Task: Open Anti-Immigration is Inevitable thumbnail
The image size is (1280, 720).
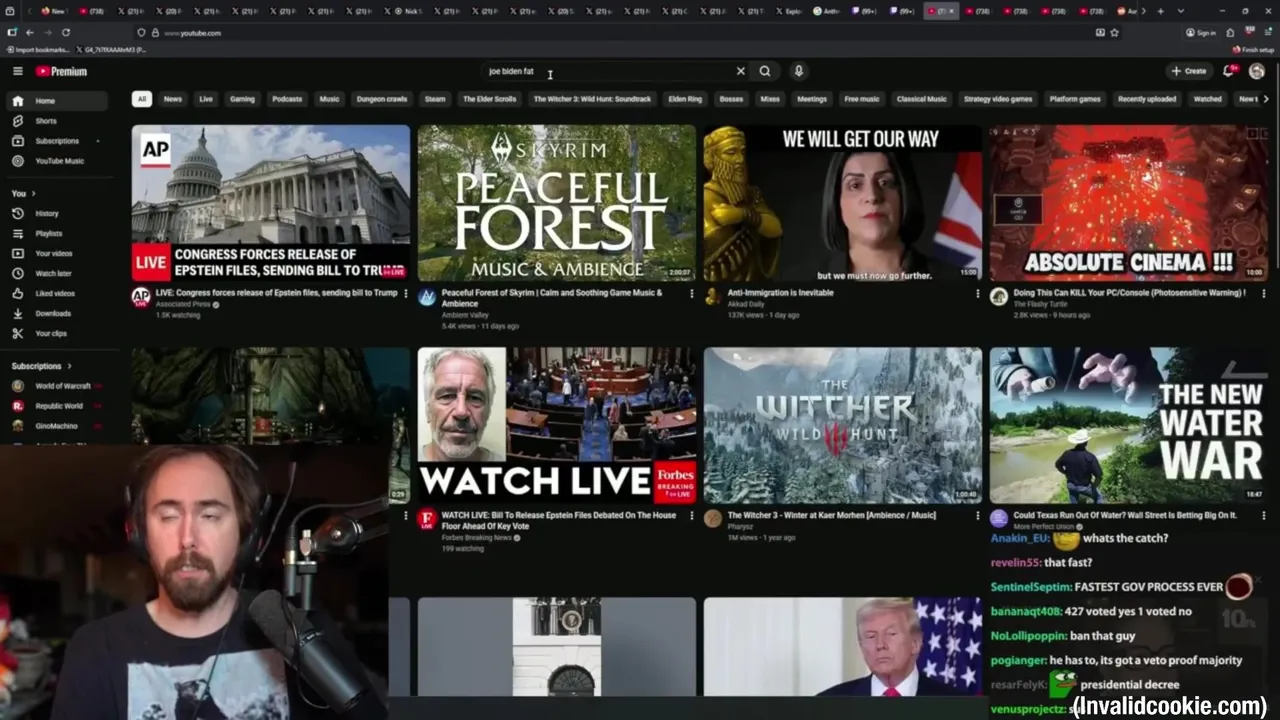Action: pos(843,203)
